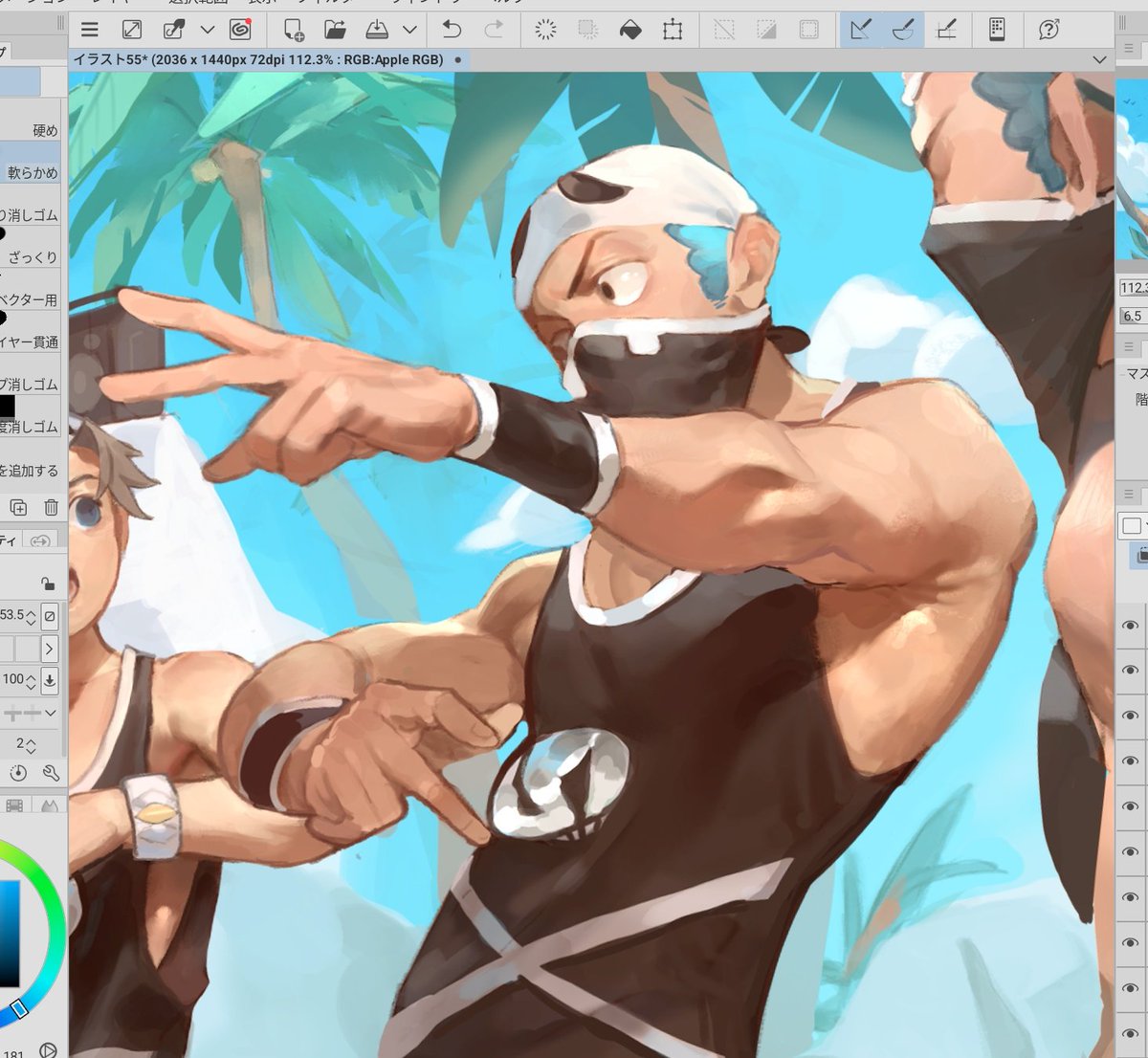Toggle Snap to Special Ruler
The height and width of the screenshot is (1058, 1148).
(903, 30)
